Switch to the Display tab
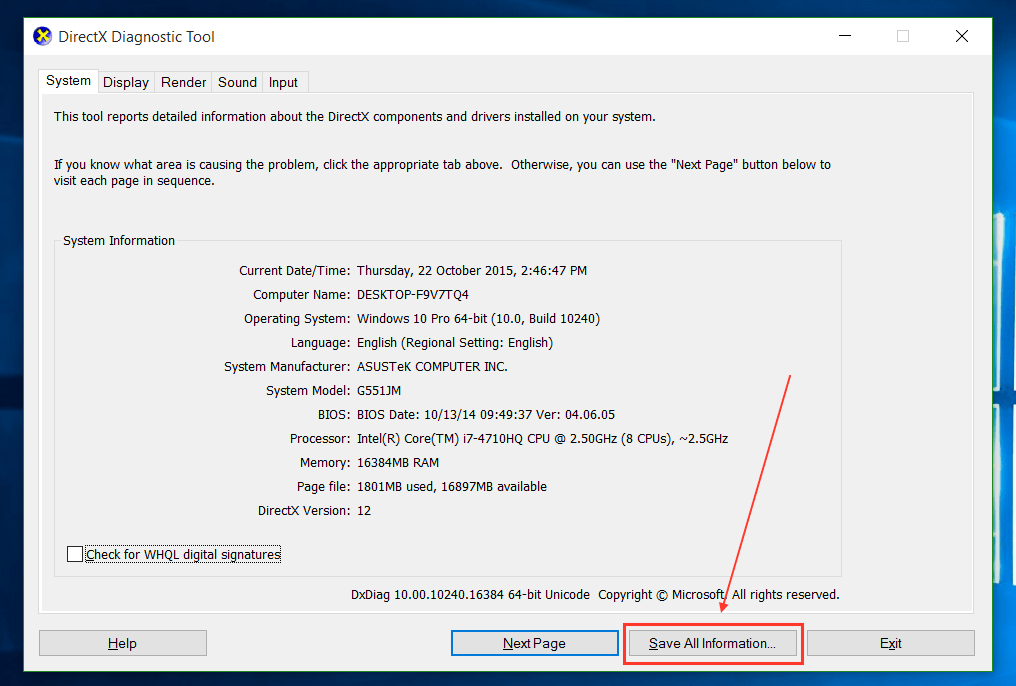The height and width of the screenshot is (686, 1016). pos(125,82)
